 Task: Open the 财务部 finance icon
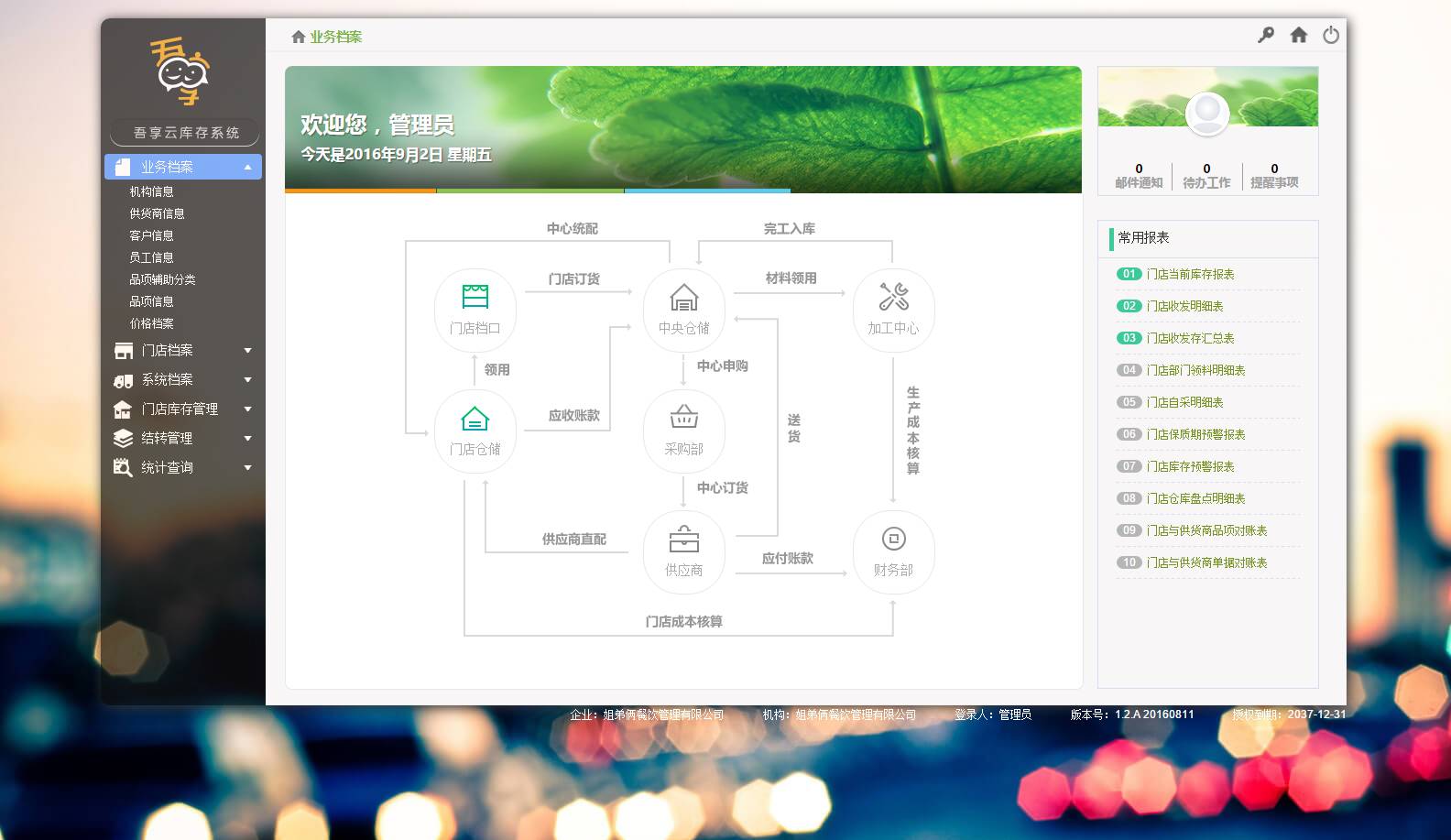tap(893, 540)
